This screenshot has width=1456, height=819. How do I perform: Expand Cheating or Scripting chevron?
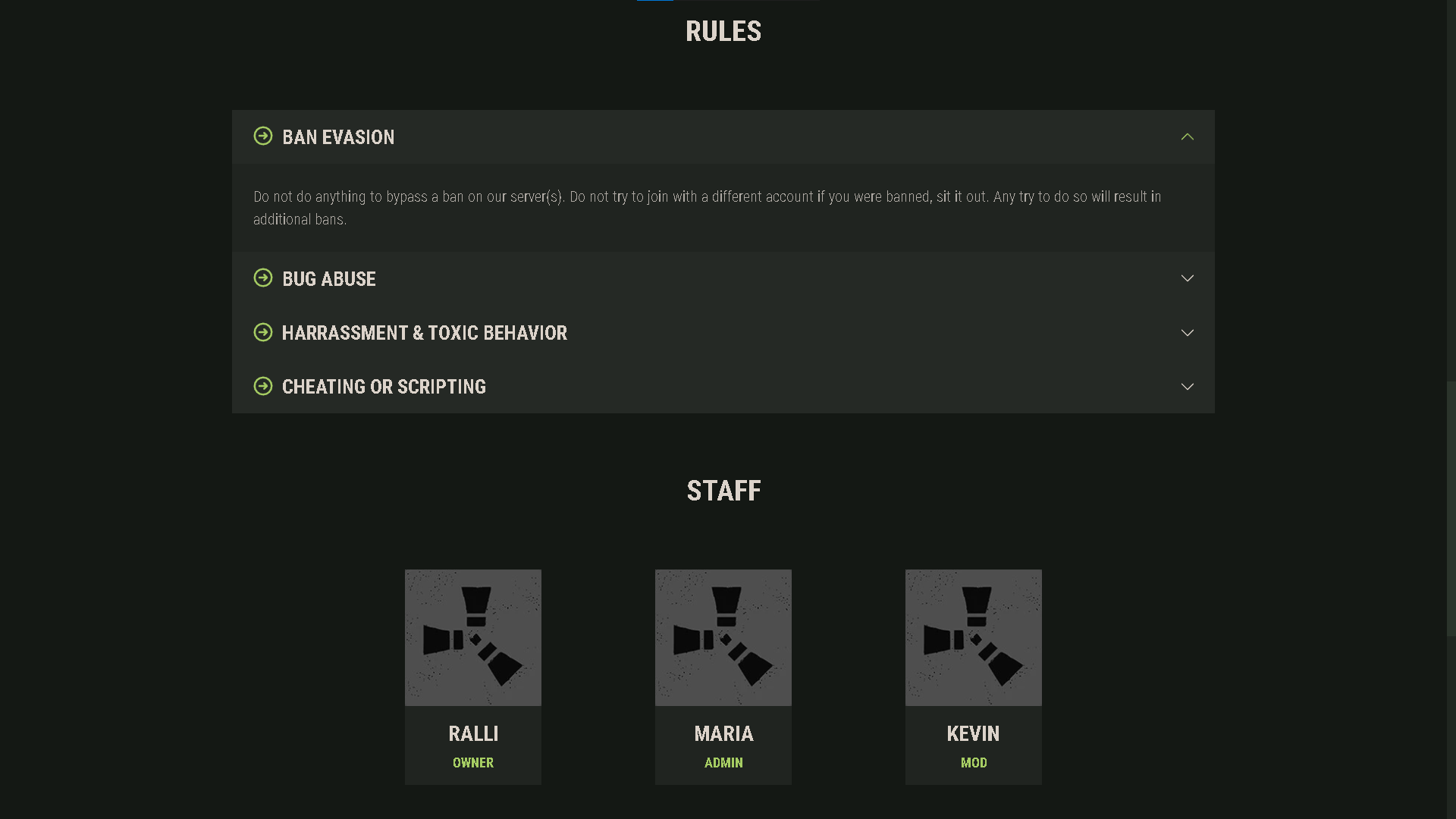click(1188, 387)
